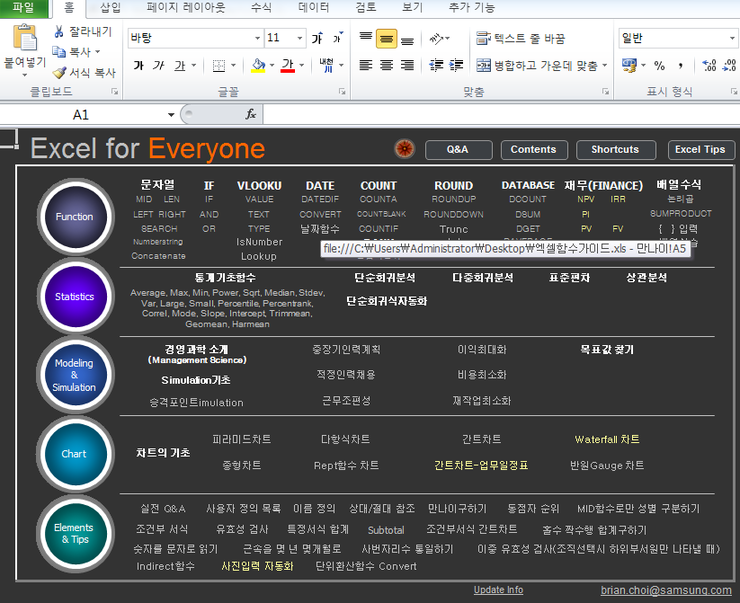This screenshot has width=740, height=603.
Task: Click Merge and Center (병합하고 가운데 맞춤)
Action: tap(536, 65)
